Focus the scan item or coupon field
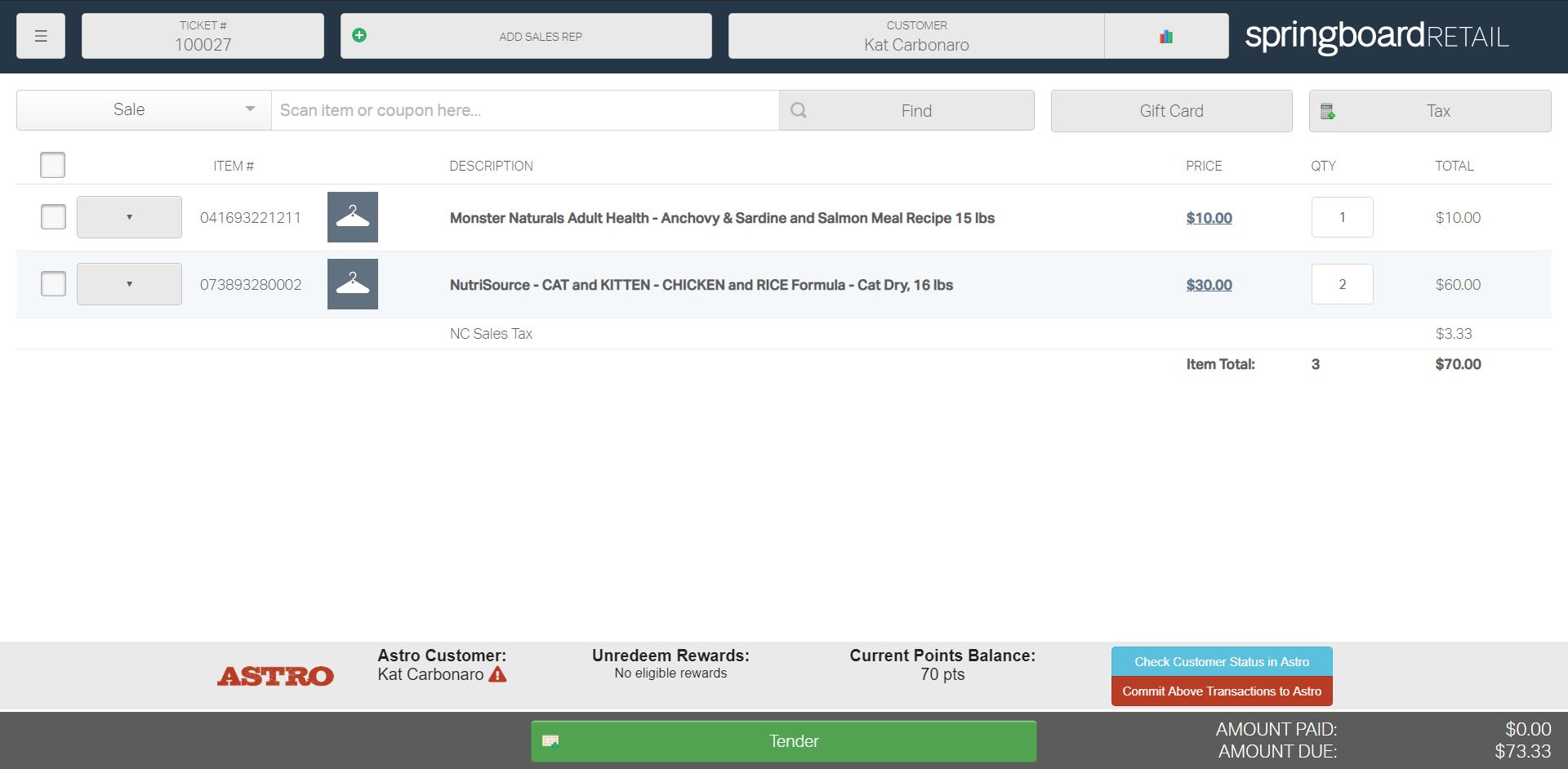This screenshot has height=769, width=1568. (525, 110)
